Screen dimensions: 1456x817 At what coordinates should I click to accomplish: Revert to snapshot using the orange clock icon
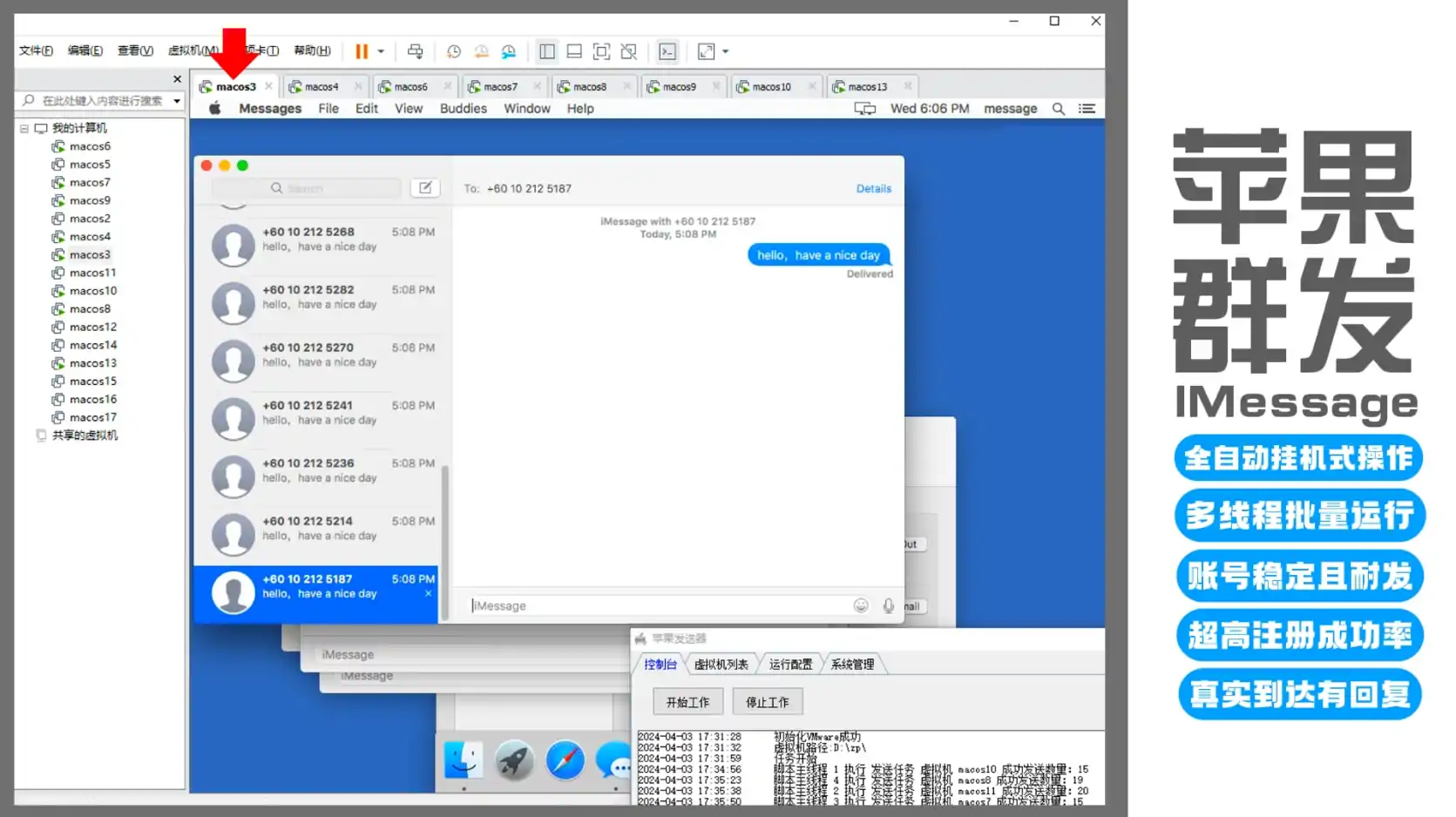click(481, 51)
